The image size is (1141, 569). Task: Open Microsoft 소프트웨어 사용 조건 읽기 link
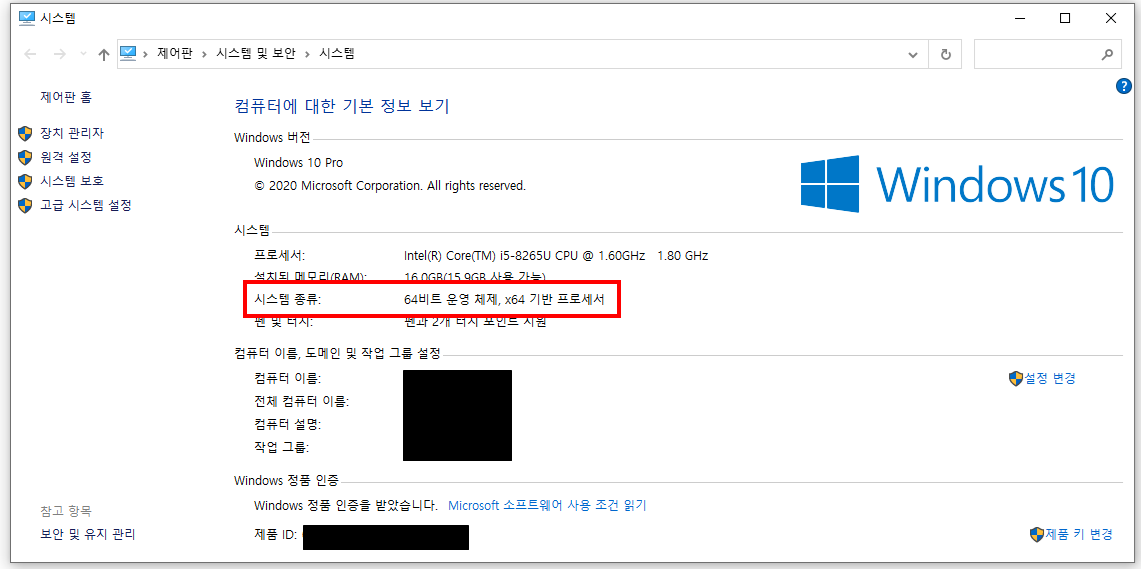[547, 505]
